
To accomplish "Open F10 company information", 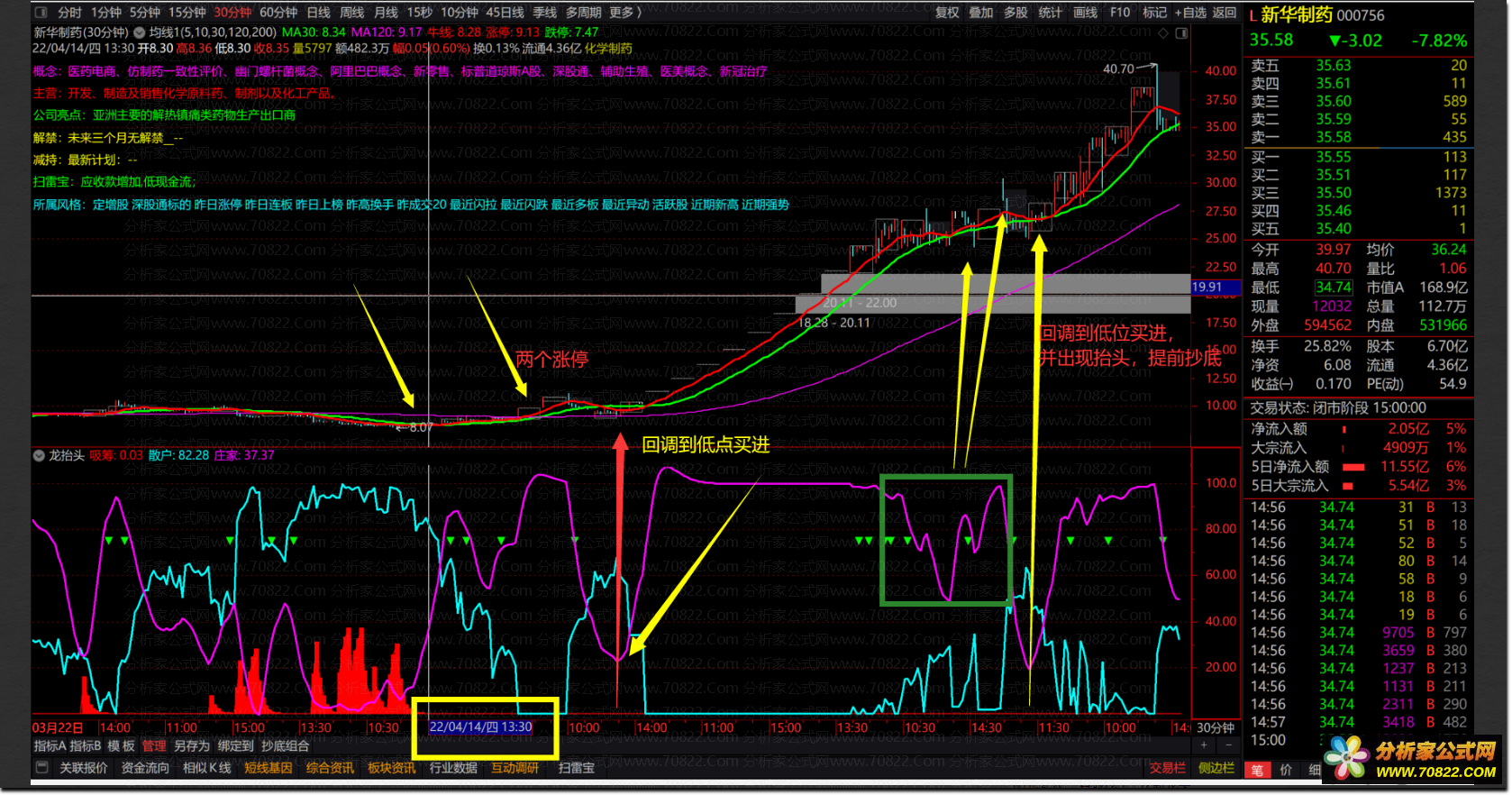I will click(x=1120, y=13).
